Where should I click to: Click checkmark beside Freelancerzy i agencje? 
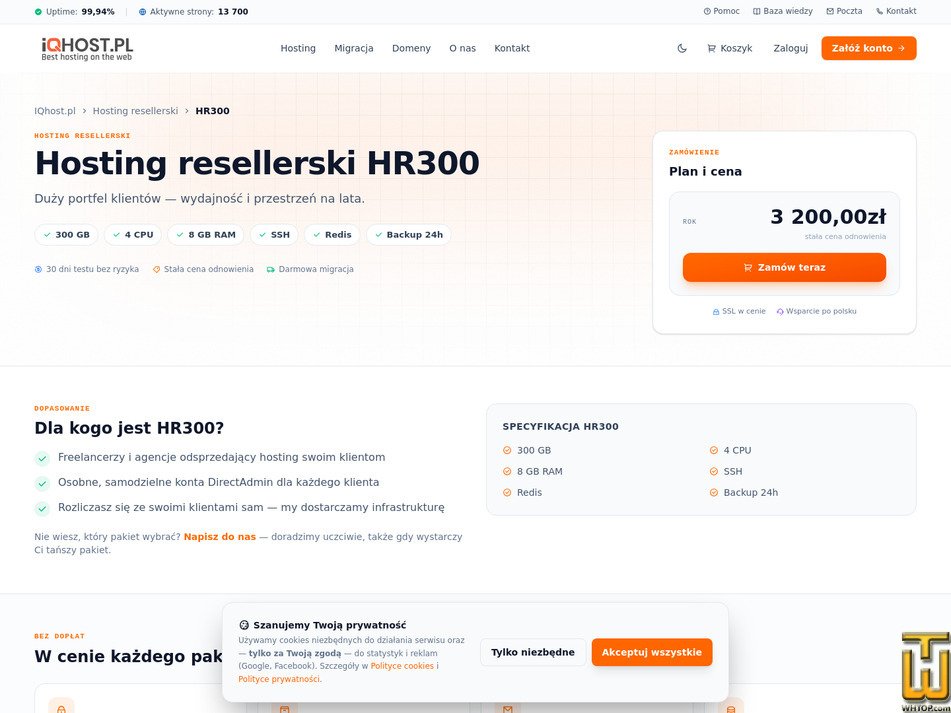(42, 458)
